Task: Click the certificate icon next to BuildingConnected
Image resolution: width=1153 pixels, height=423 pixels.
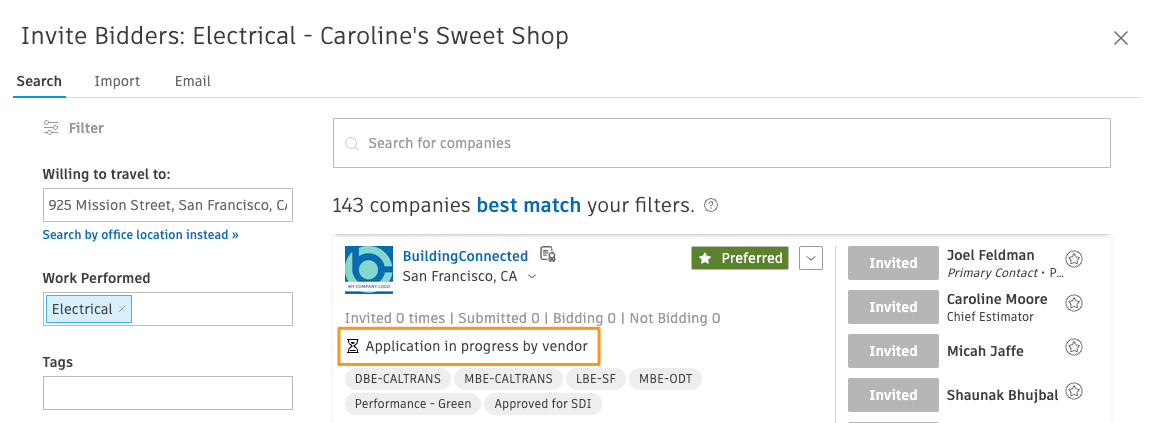Action: tap(547, 255)
